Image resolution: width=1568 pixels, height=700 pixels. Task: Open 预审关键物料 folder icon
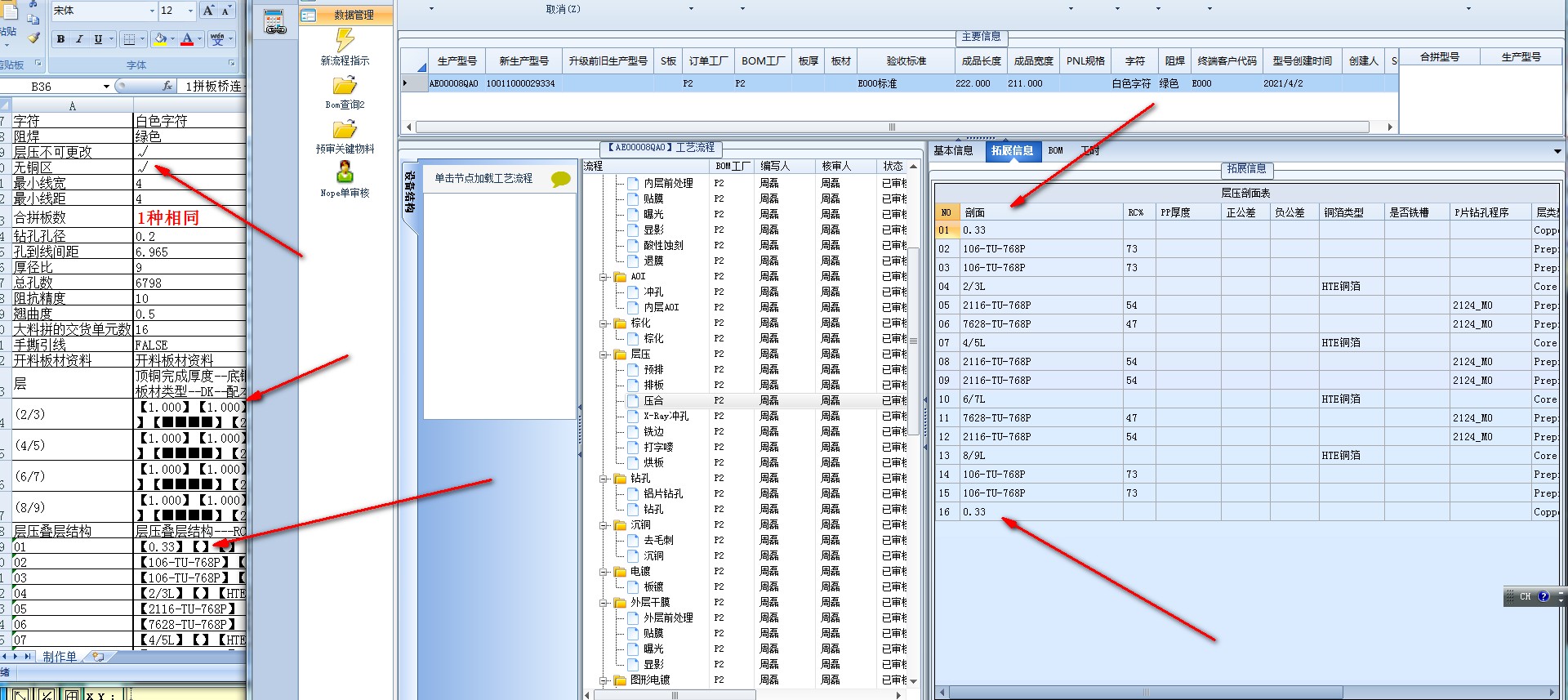345,129
